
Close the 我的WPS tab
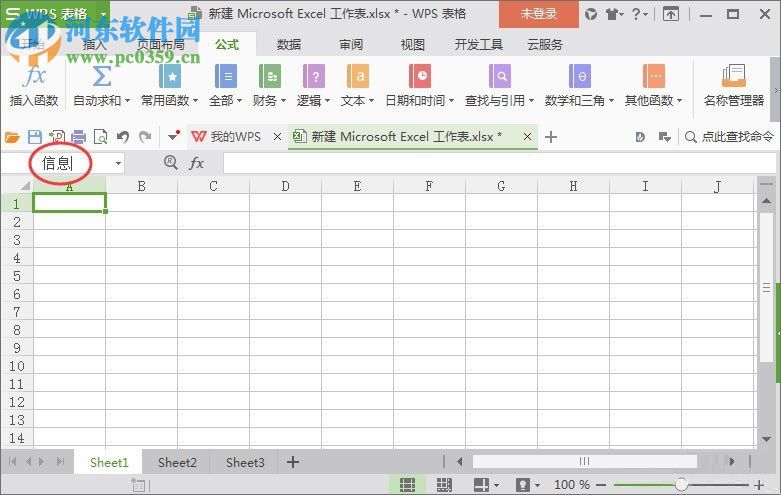(277, 136)
